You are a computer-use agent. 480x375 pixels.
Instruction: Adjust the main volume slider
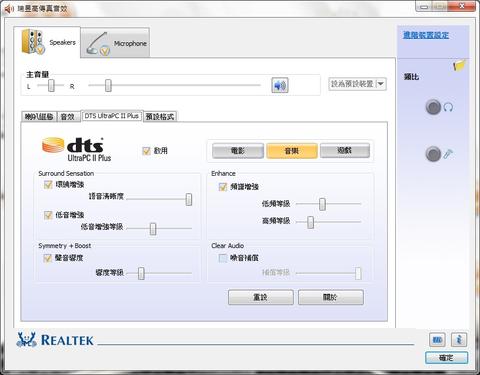[x=108, y=85]
